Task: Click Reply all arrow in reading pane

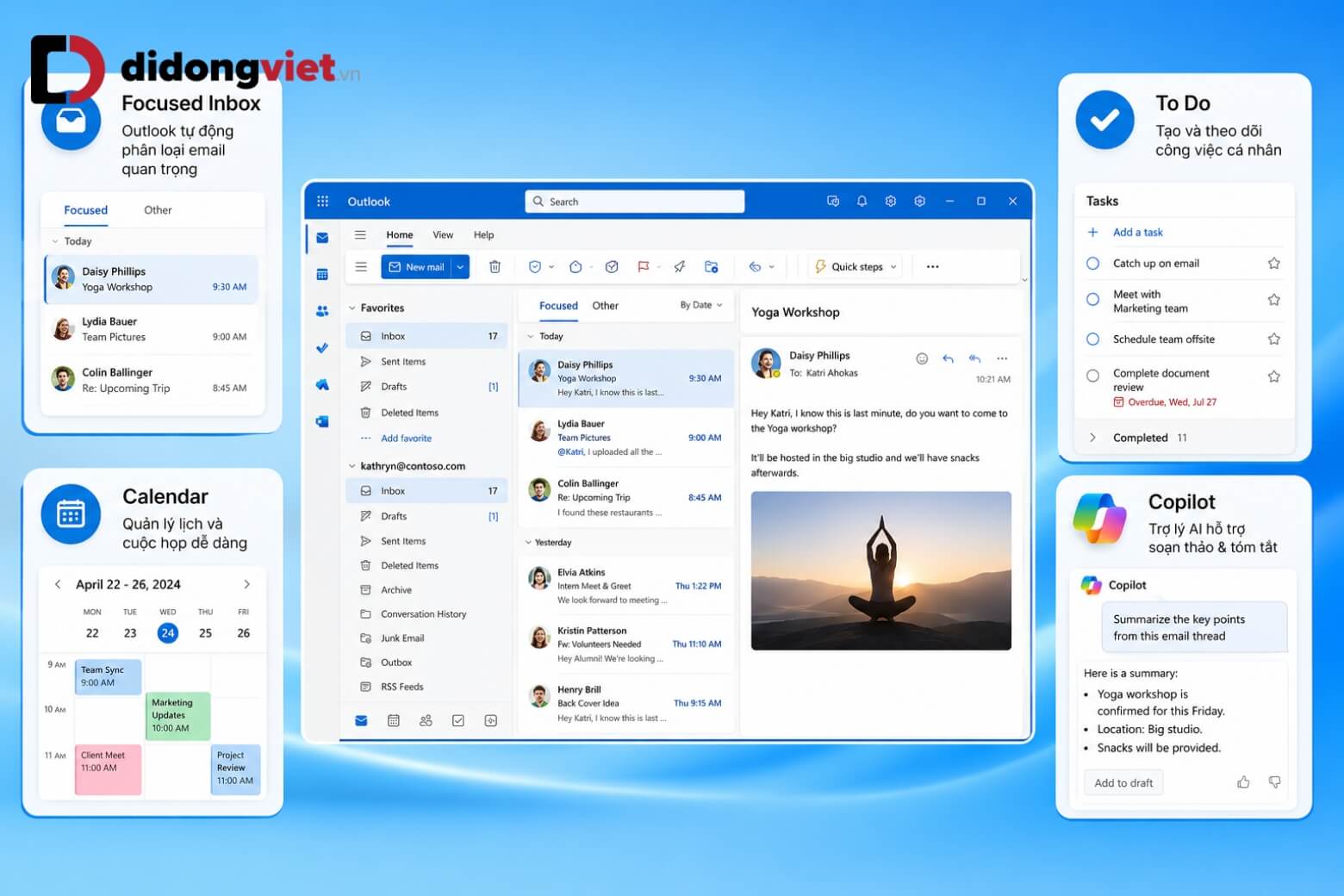Action: (974, 358)
